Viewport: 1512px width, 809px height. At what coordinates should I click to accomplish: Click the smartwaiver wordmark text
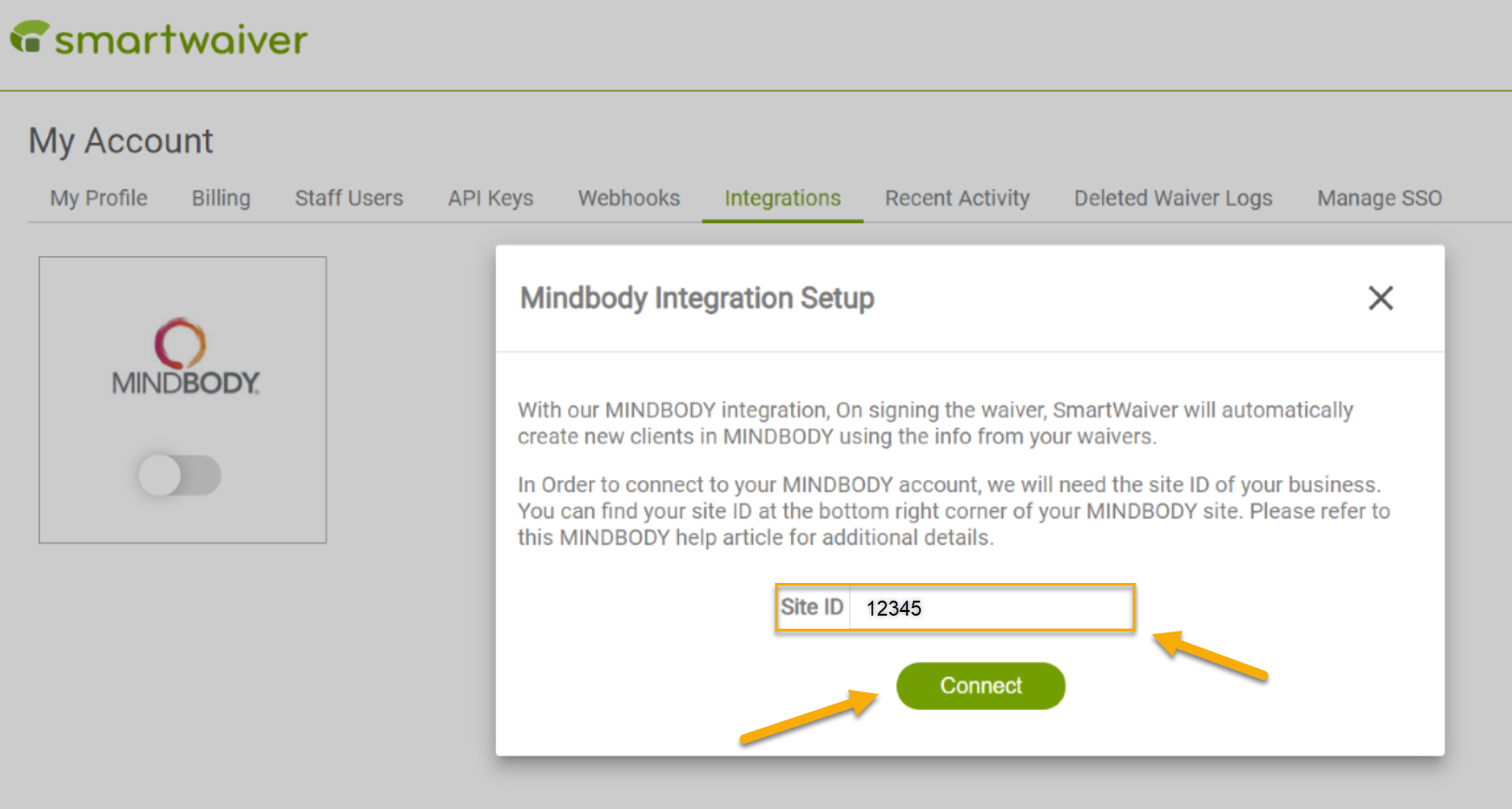pos(181,40)
